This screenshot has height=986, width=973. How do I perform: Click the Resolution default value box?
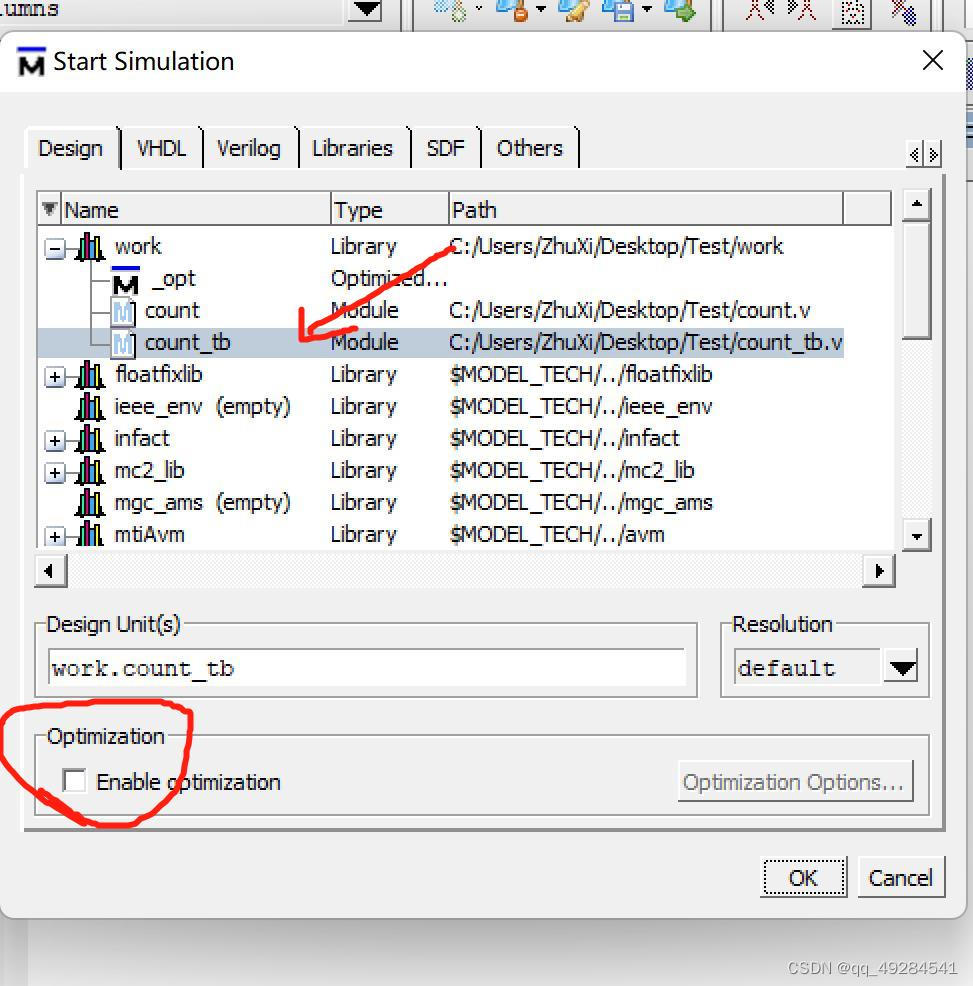(x=808, y=668)
